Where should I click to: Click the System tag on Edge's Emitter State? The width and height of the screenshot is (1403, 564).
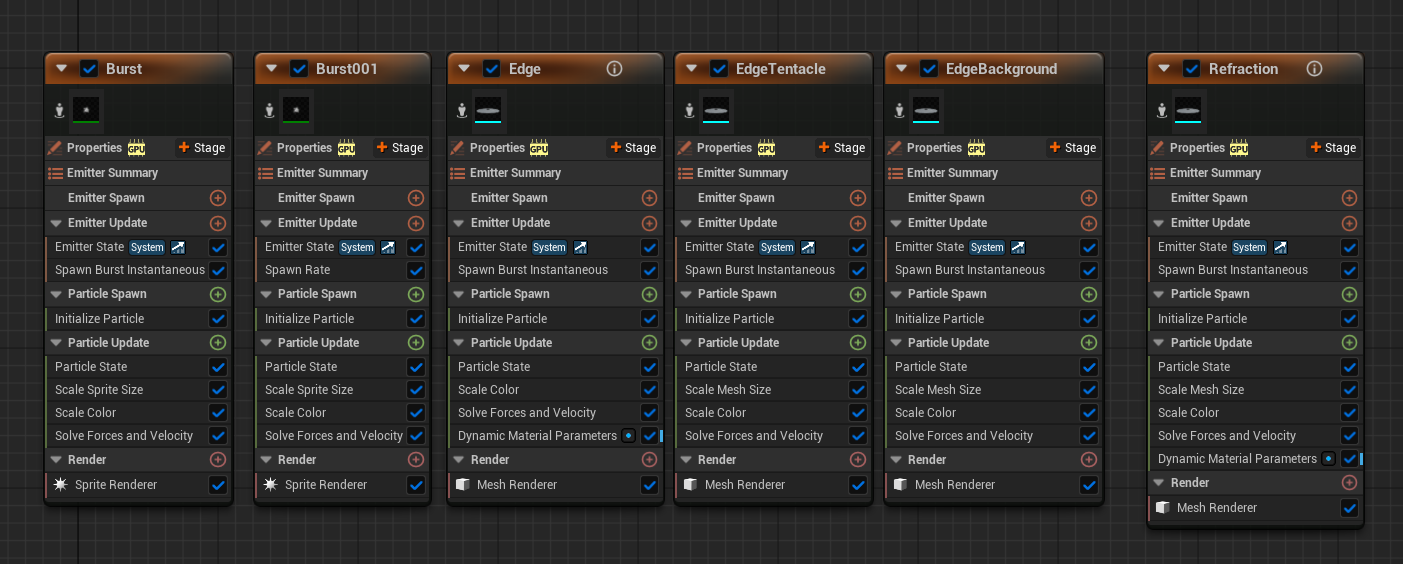point(549,247)
